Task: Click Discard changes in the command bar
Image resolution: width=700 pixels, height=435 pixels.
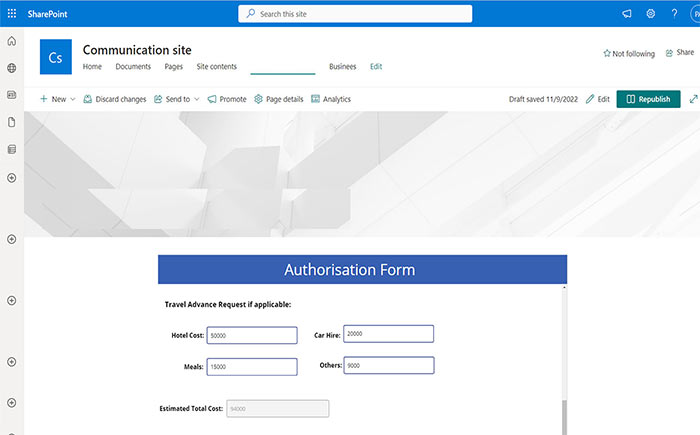Action: [115, 99]
